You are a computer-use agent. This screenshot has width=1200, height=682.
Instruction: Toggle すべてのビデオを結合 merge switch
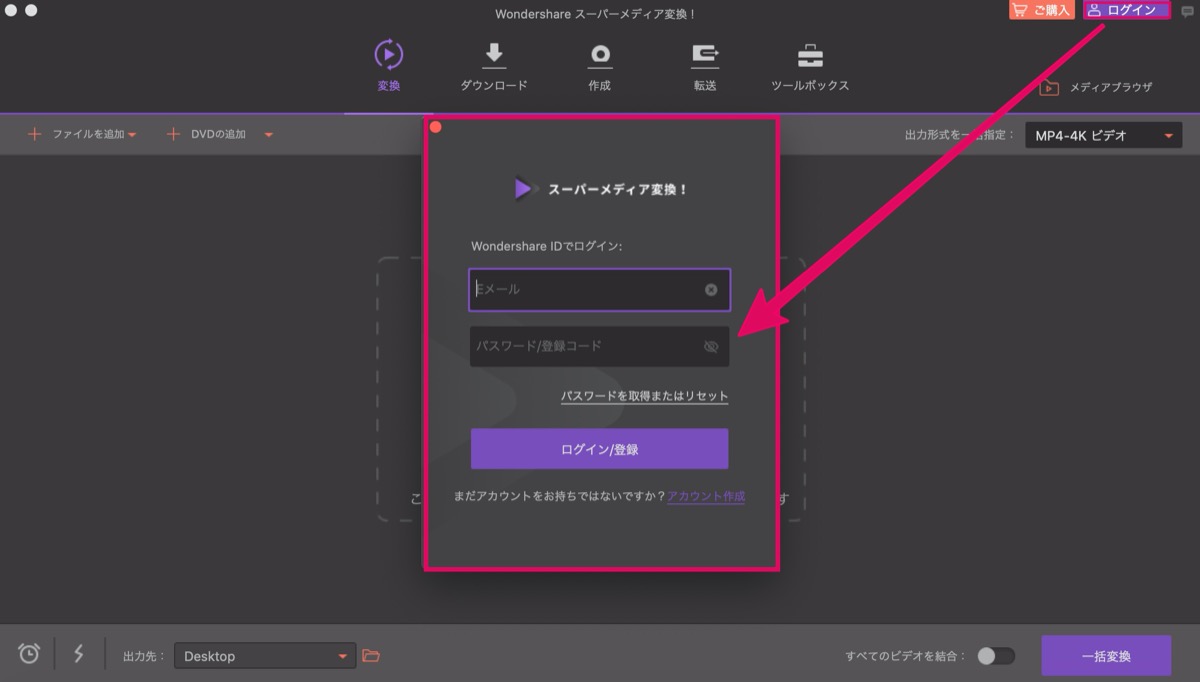(996, 656)
